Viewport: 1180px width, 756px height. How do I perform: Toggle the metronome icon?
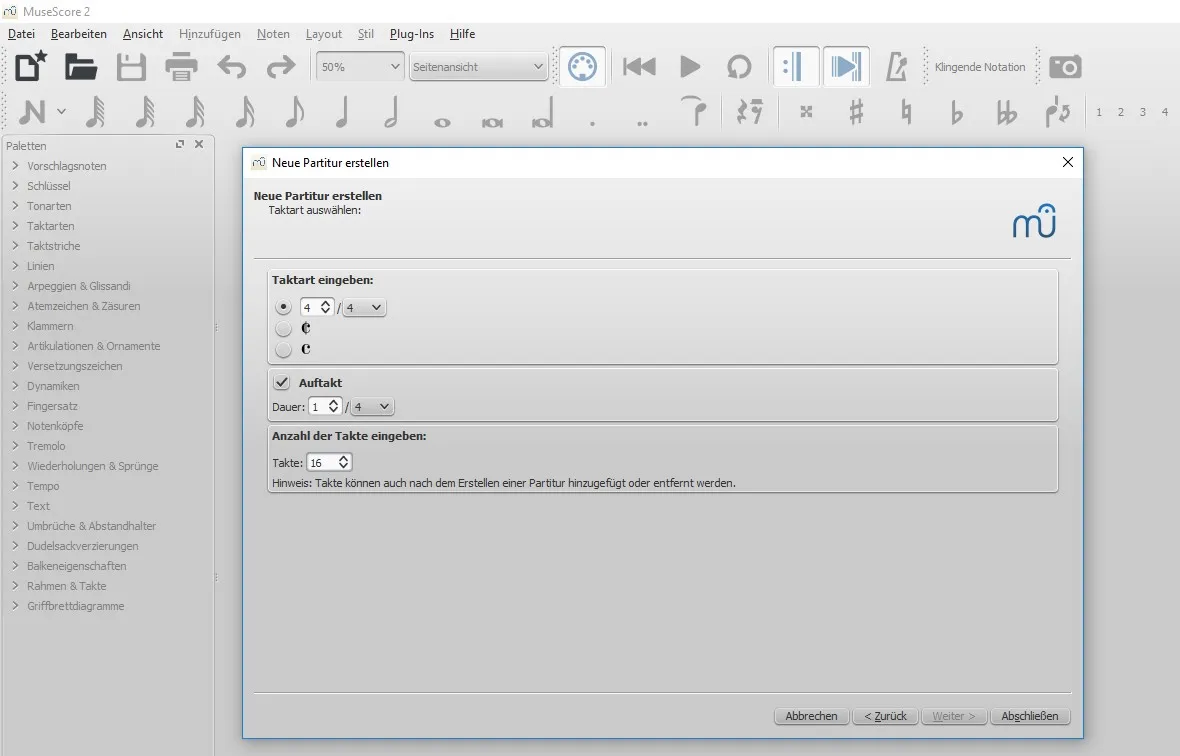click(x=896, y=67)
